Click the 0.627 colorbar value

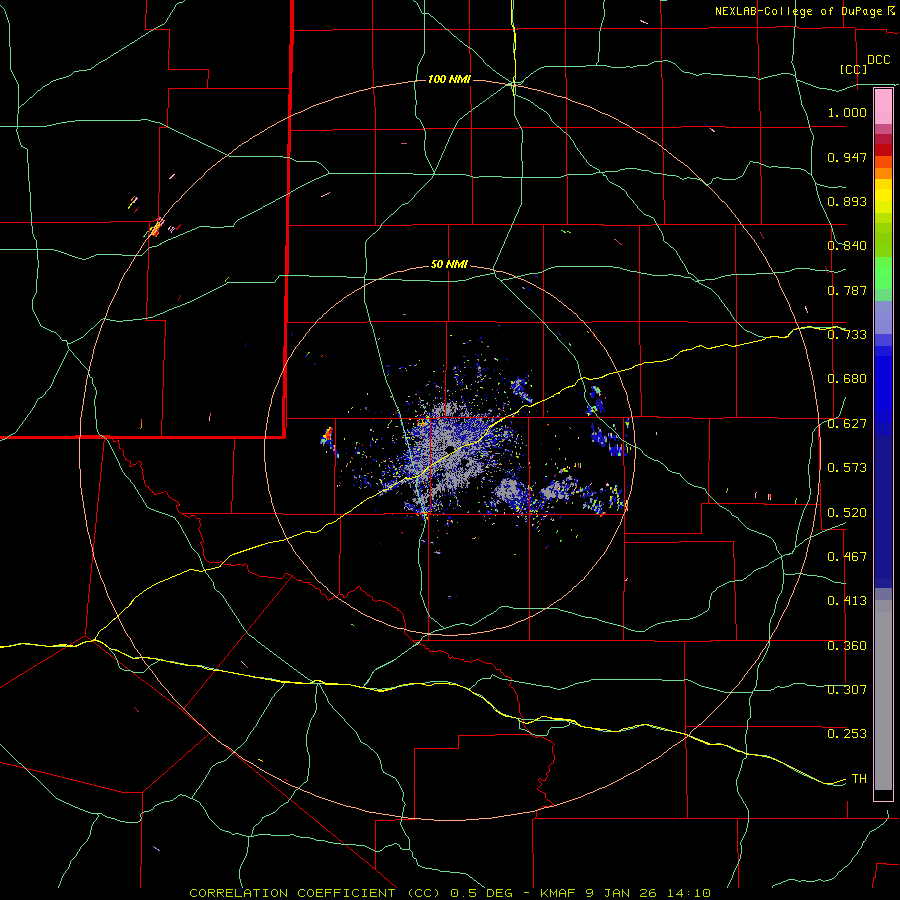(x=847, y=424)
